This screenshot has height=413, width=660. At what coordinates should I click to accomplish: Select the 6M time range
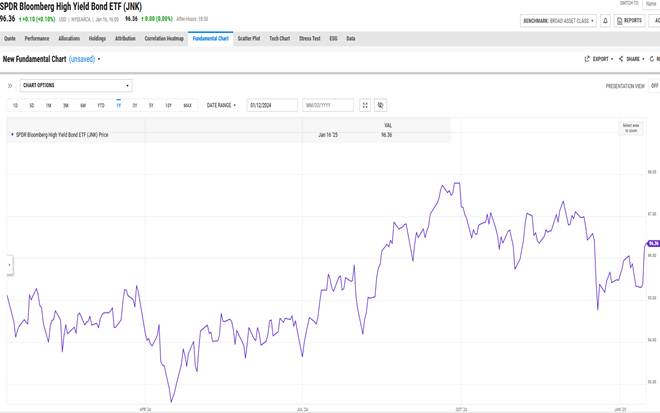(83, 105)
